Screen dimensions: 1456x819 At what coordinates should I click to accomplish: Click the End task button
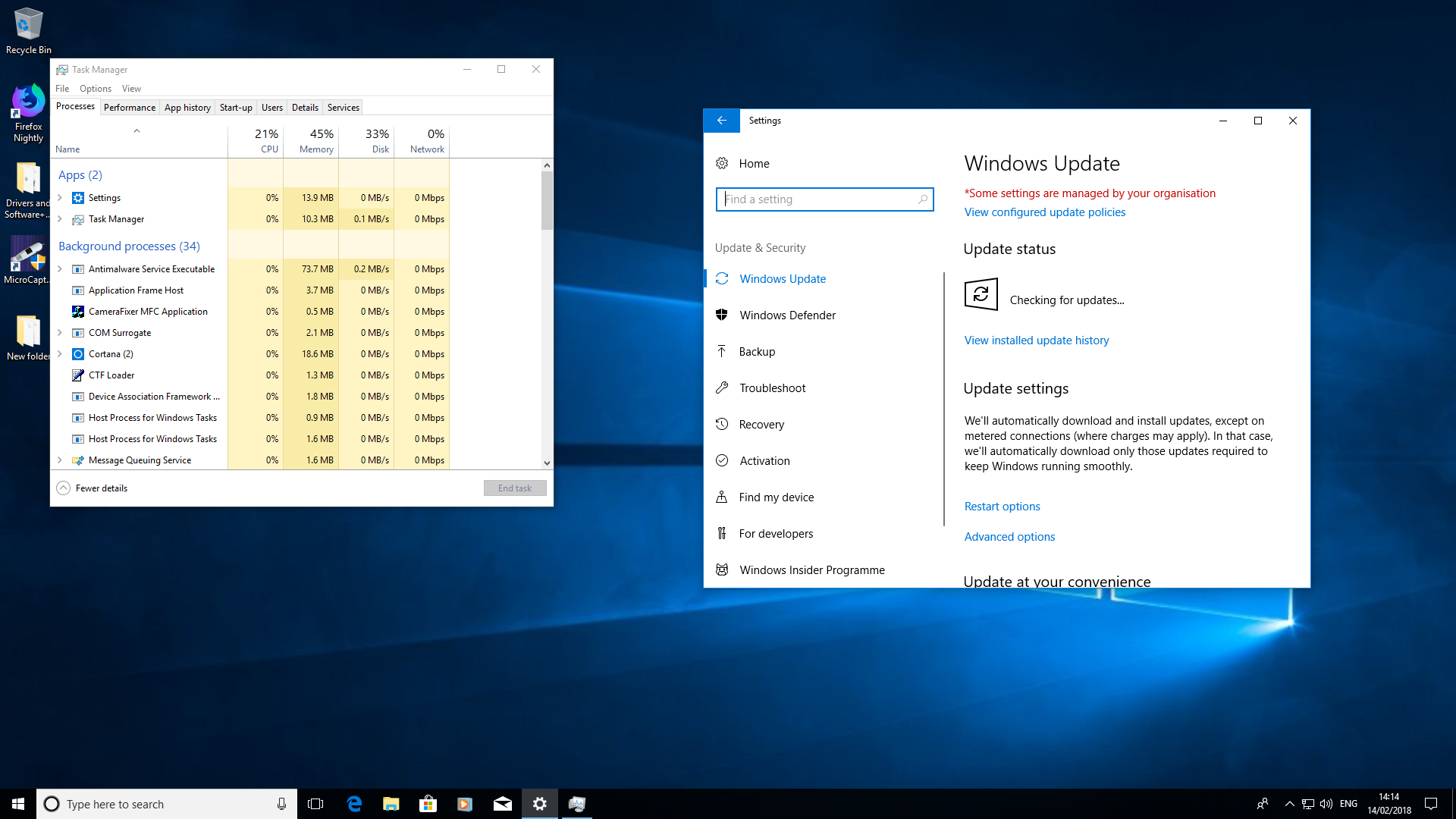tap(515, 488)
